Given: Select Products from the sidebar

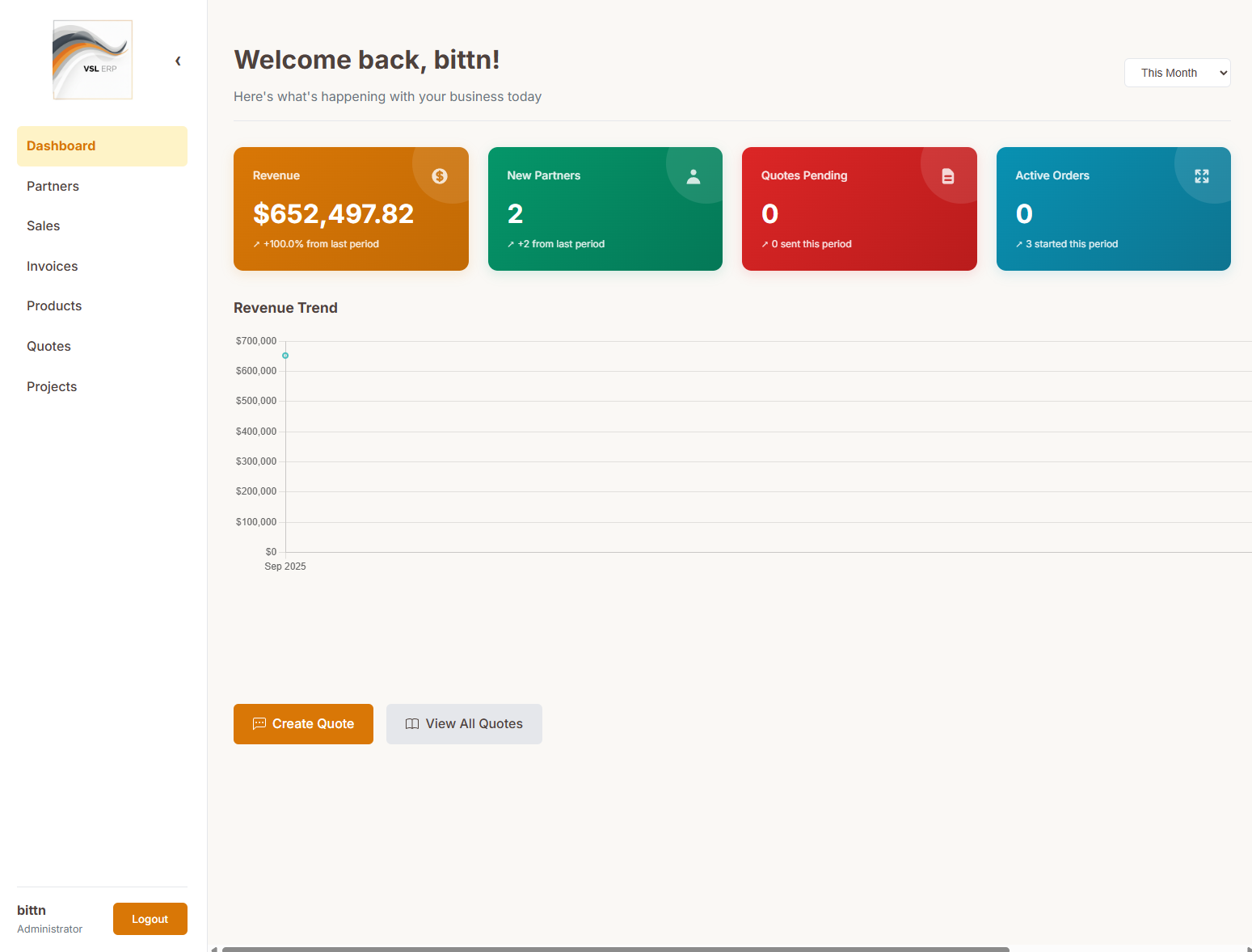Looking at the screenshot, I should tap(54, 306).
